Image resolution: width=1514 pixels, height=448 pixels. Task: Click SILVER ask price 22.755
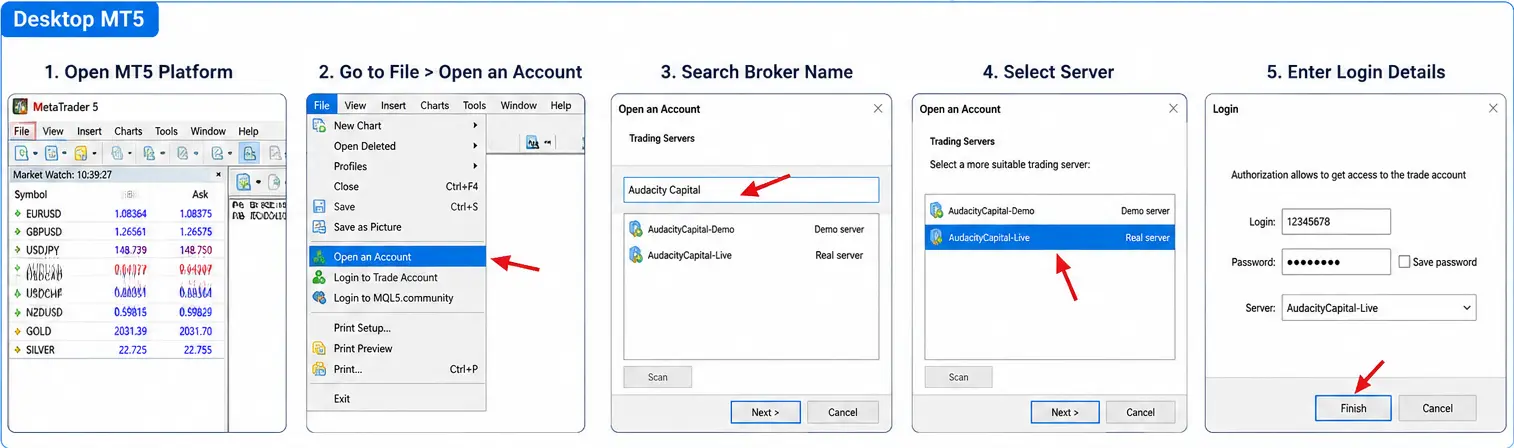coord(198,350)
